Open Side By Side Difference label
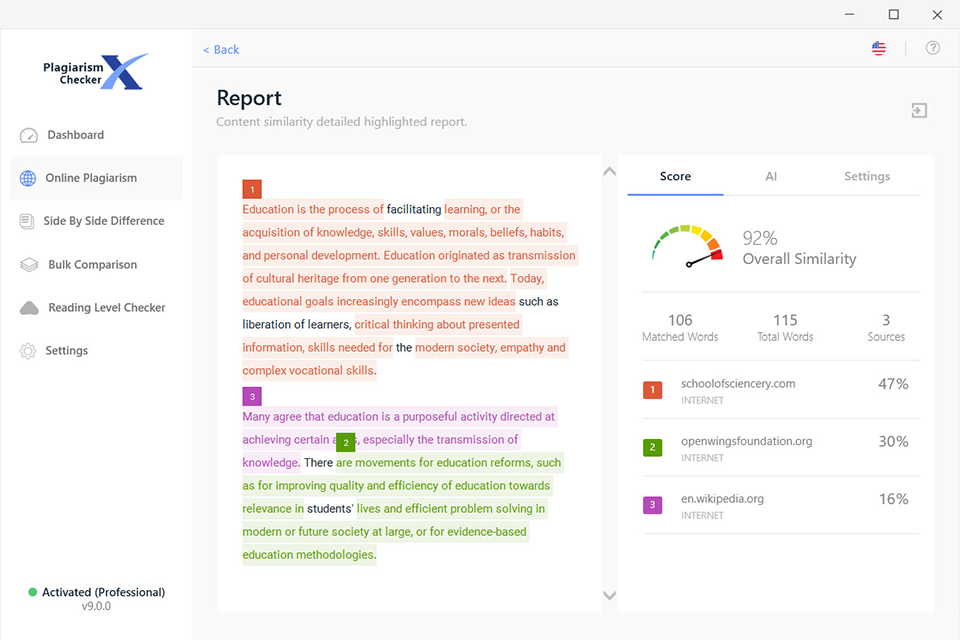 coord(104,220)
